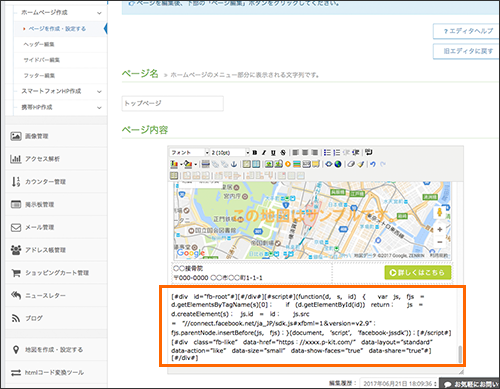This screenshot has height=389, width=500.
Task: Undo the last edit
Action: click(x=373, y=164)
